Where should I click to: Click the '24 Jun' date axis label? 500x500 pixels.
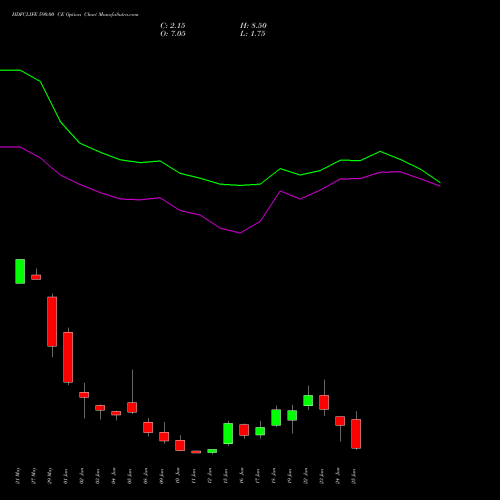[338, 476]
